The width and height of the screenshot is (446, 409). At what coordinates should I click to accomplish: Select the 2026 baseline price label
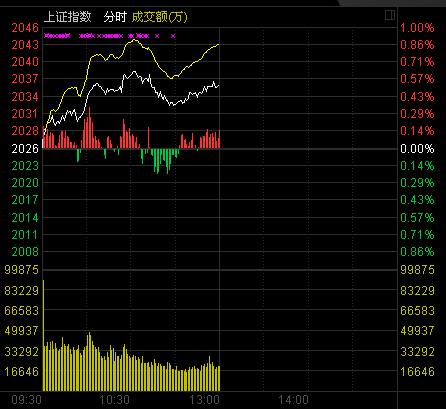25,149
